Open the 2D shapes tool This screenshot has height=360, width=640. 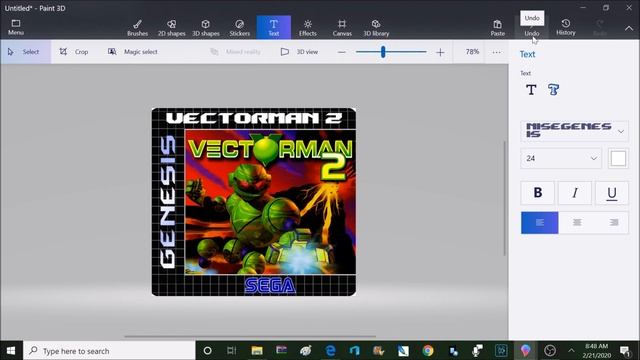click(x=171, y=28)
